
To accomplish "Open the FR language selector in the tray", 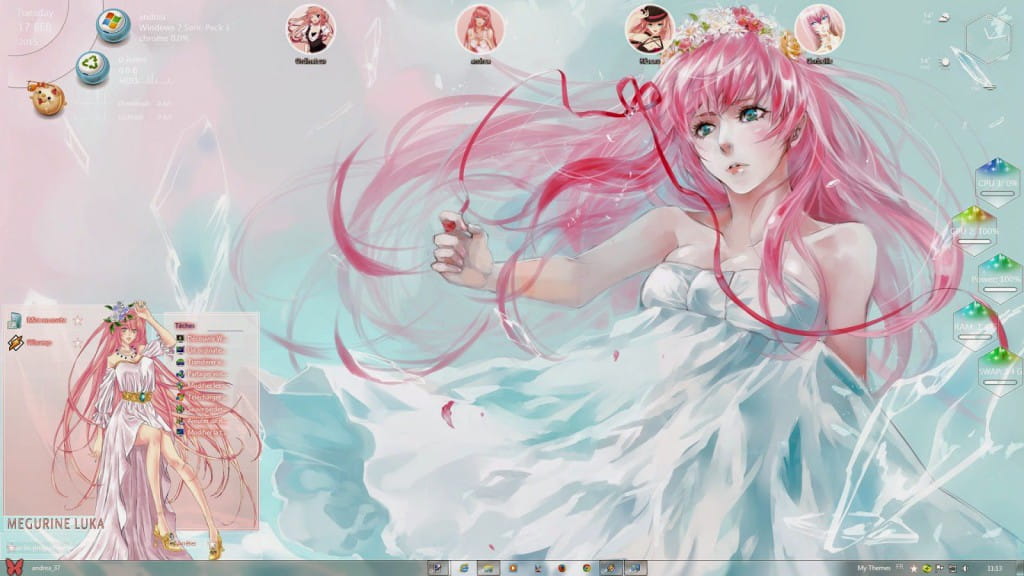I will 900,566.
